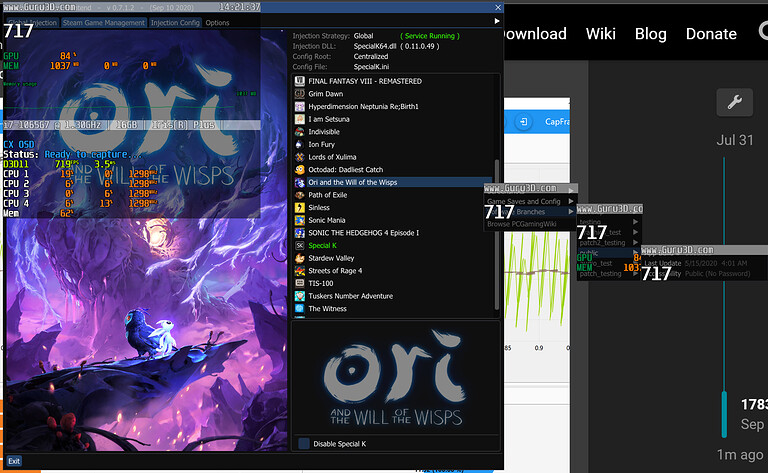The width and height of the screenshot is (768, 473).
Task: Choose the Special K entry icon
Action: (300, 245)
